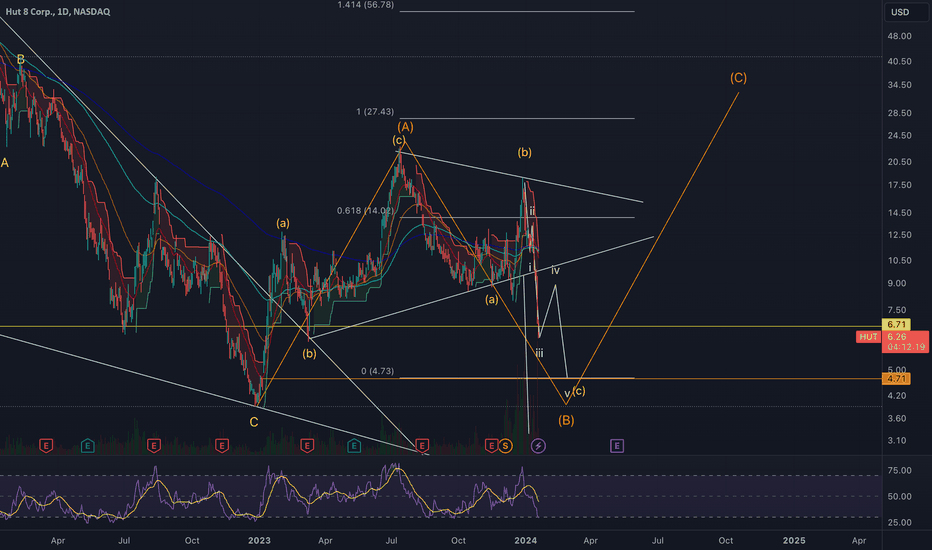Screen dimensions: 932x550
Task: Open the green earnings marker near May 2023
Action: tap(354, 445)
